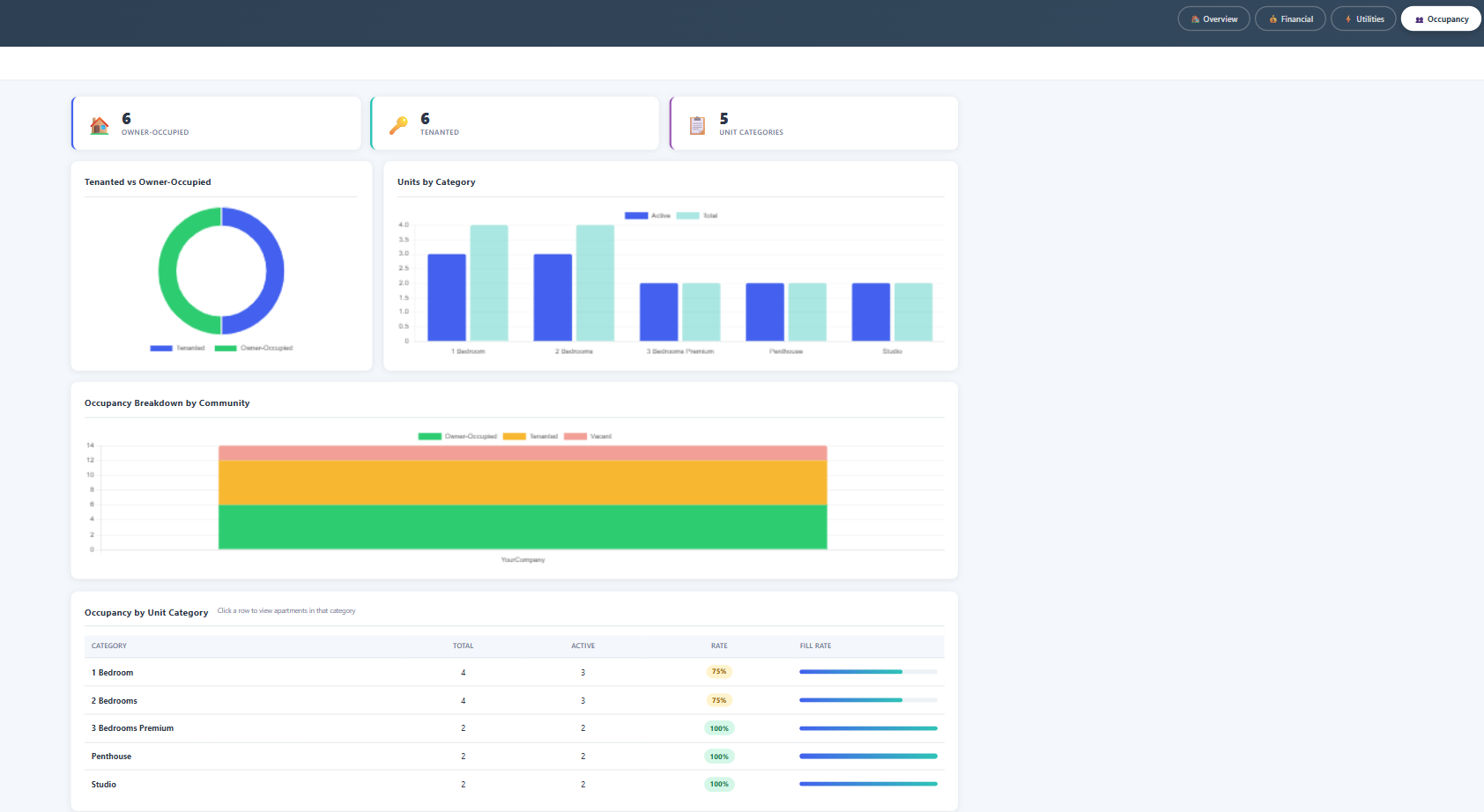Switch to the Overview tab
The height and width of the screenshot is (812, 1484).
1213,18
